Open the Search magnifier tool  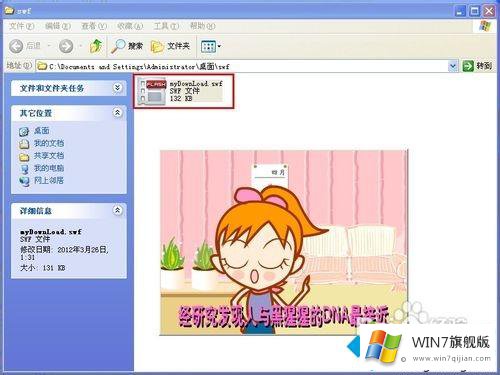(118, 46)
